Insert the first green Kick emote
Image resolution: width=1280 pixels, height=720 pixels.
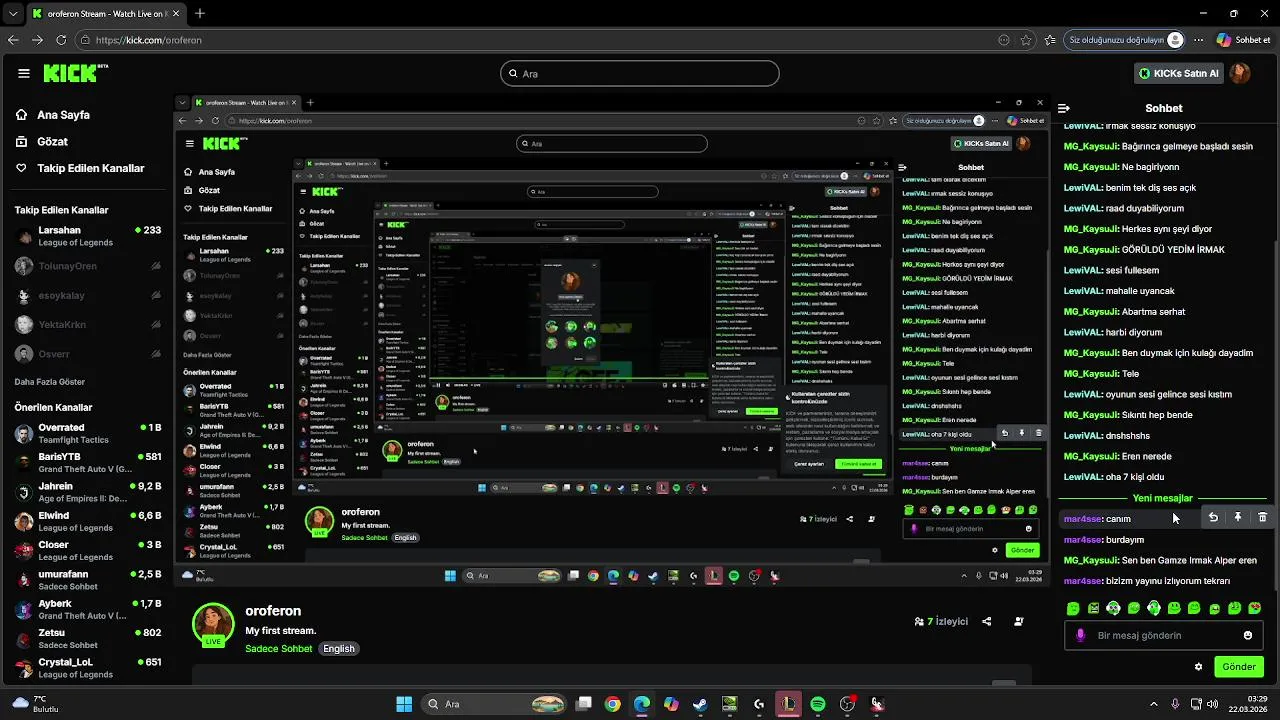[1073, 608]
